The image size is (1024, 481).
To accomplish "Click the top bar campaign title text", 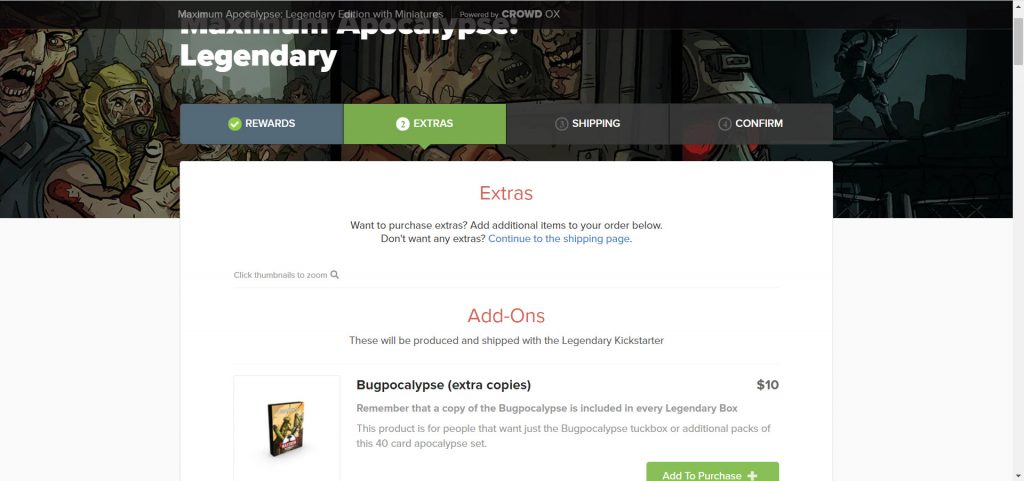I will pos(310,14).
